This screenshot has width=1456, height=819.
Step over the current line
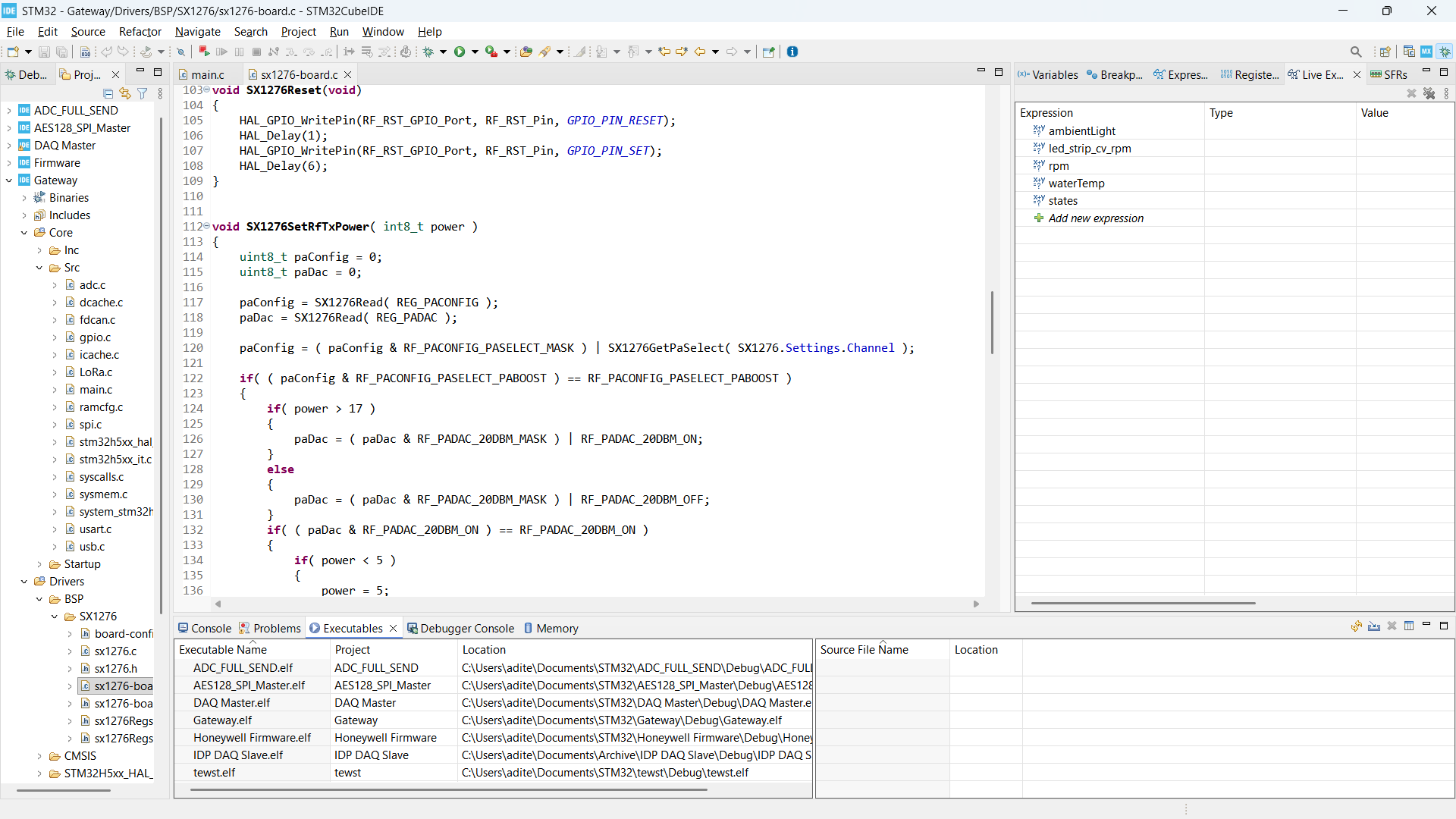(x=309, y=52)
